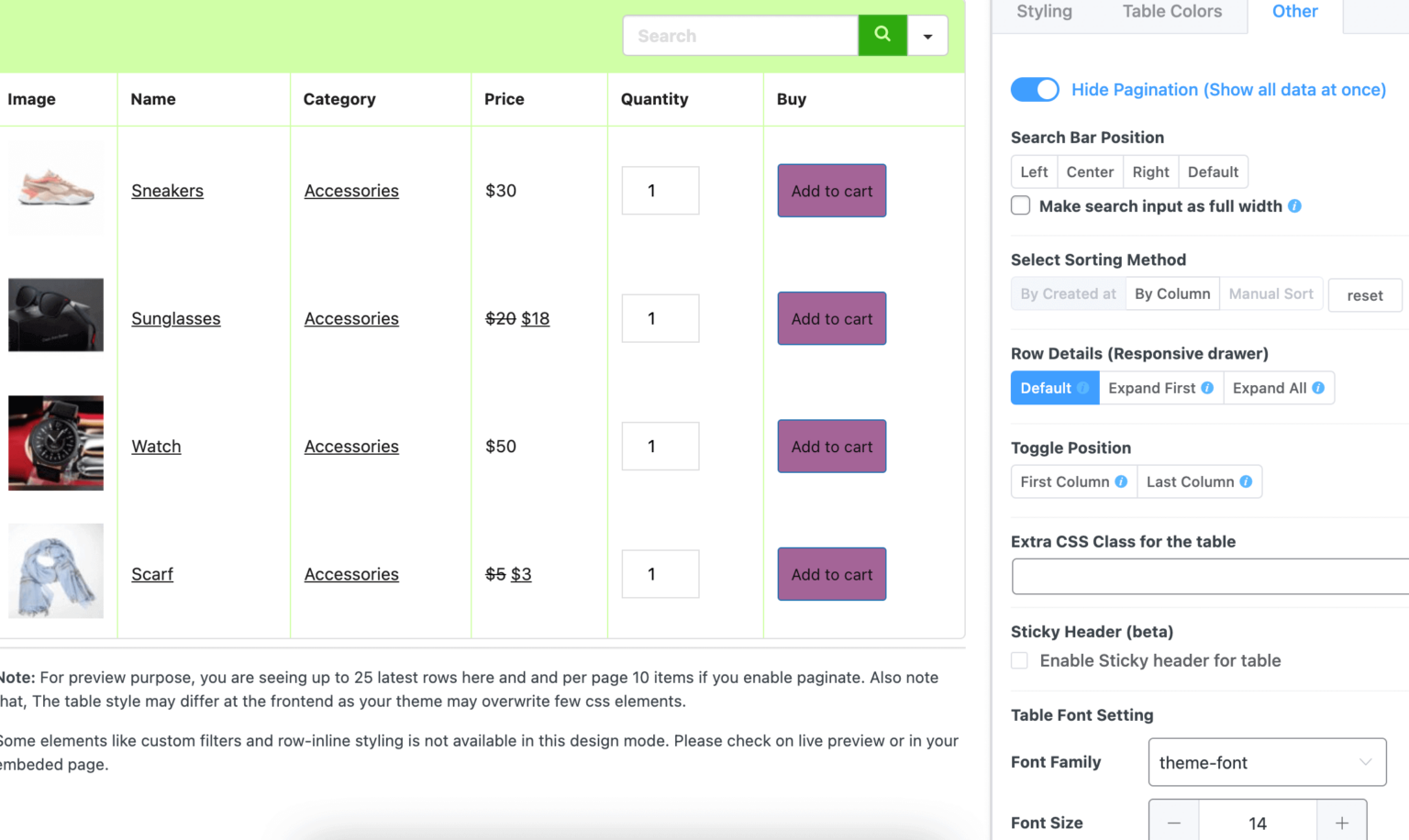Open the Sunglasses product link

point(175,318)
